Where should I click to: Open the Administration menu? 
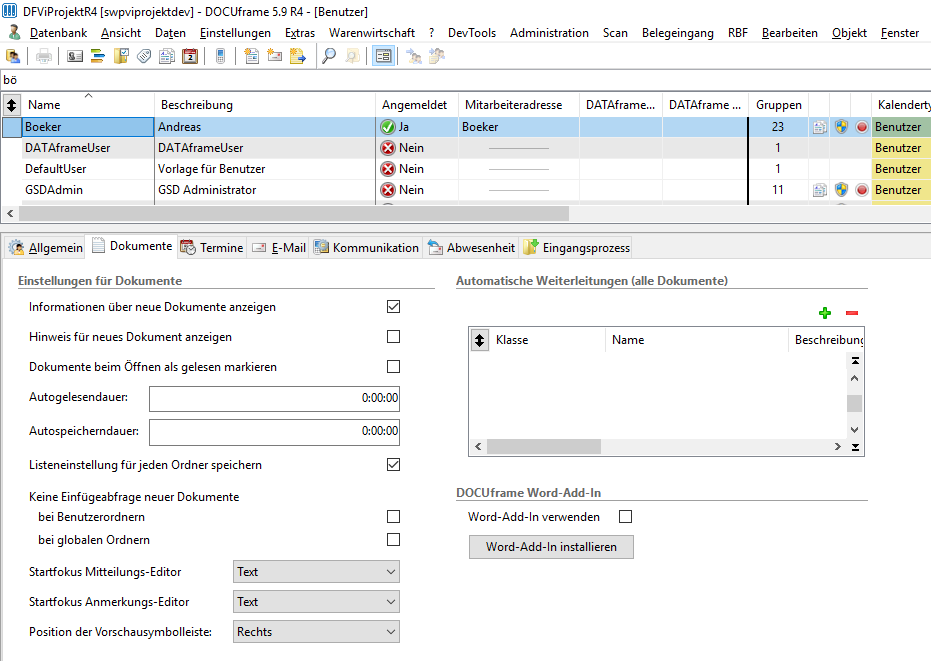tap(549, 33)
